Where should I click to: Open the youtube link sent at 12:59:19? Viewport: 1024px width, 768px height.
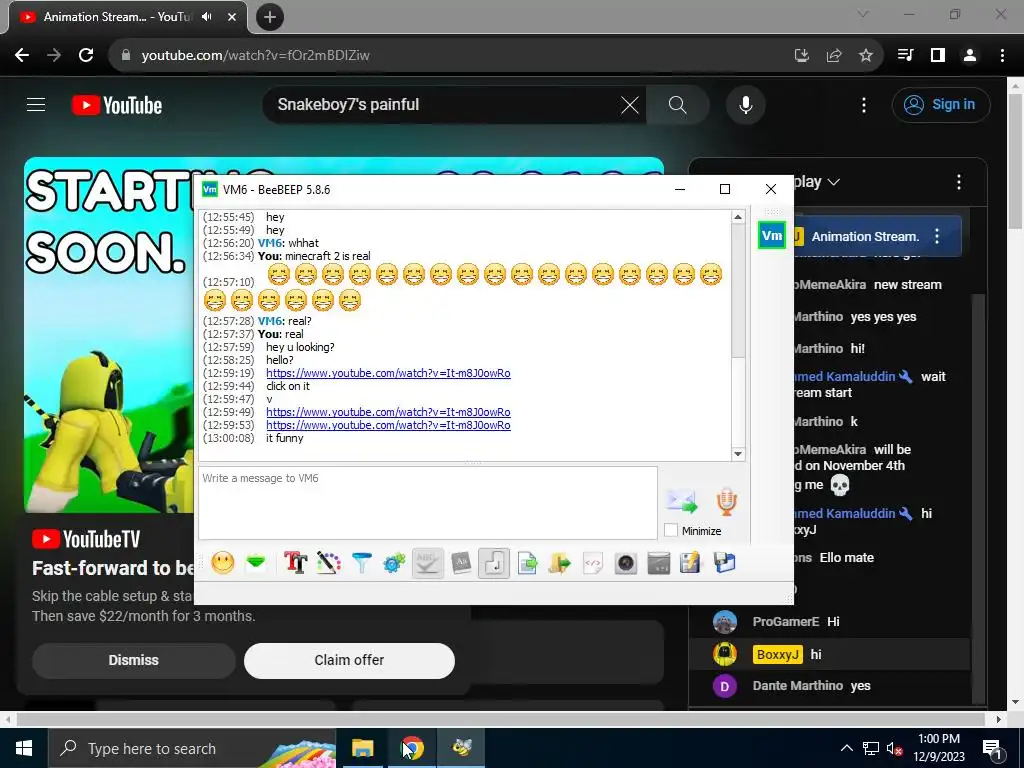388,373
